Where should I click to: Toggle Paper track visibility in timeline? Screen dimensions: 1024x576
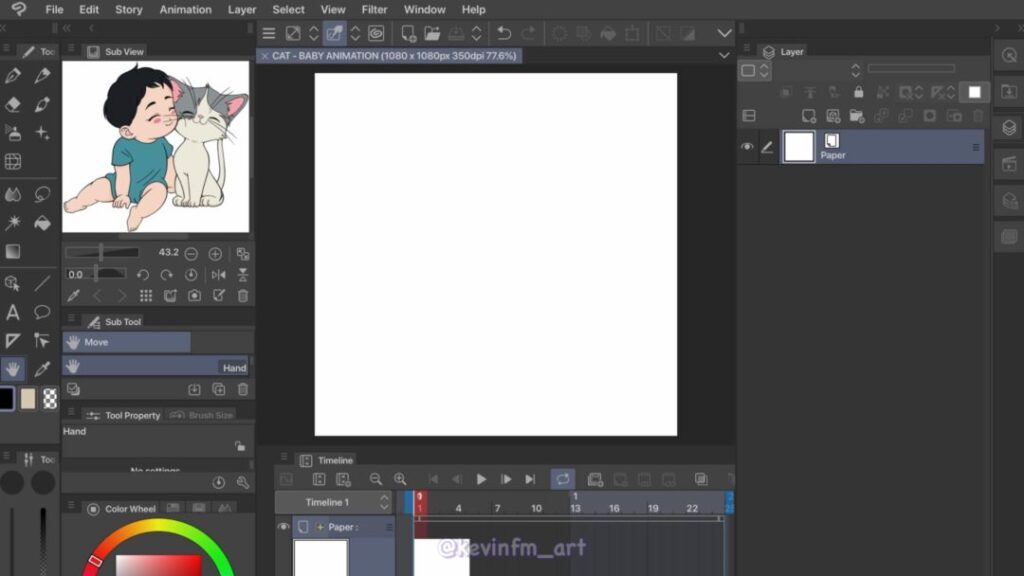point(283,527)
